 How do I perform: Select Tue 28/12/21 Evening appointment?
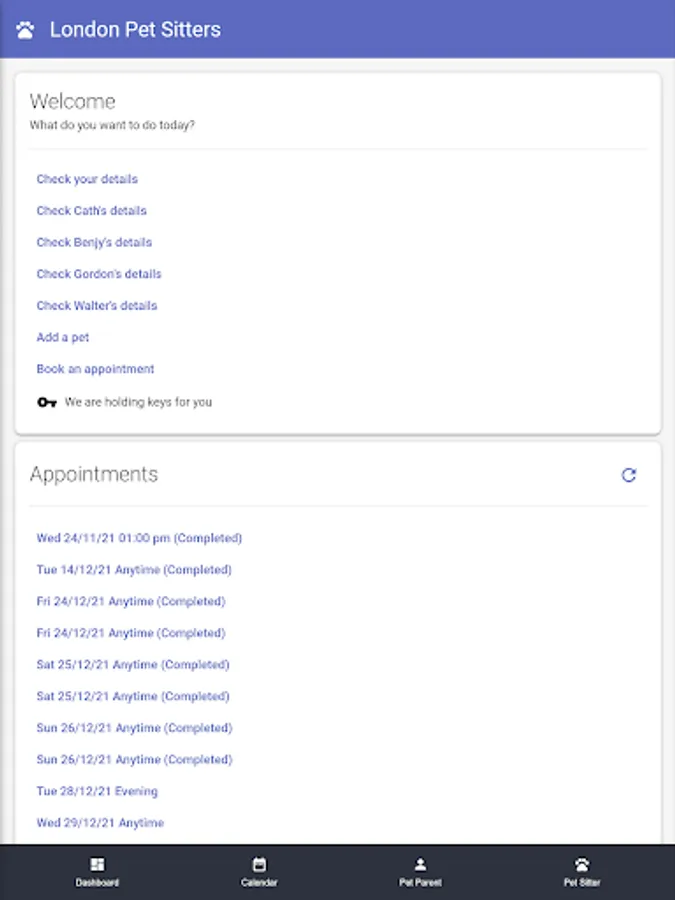pyautogui.click(x=97, y=791)
